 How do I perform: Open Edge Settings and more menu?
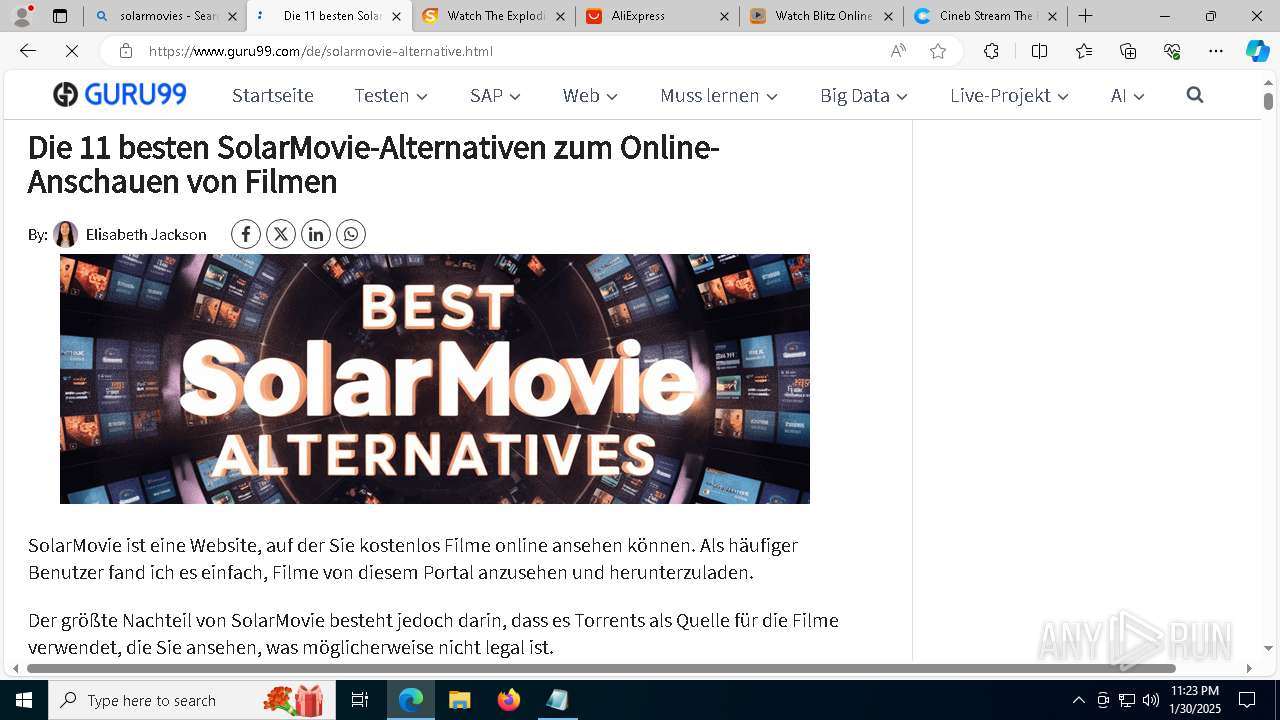[1216, 51]
